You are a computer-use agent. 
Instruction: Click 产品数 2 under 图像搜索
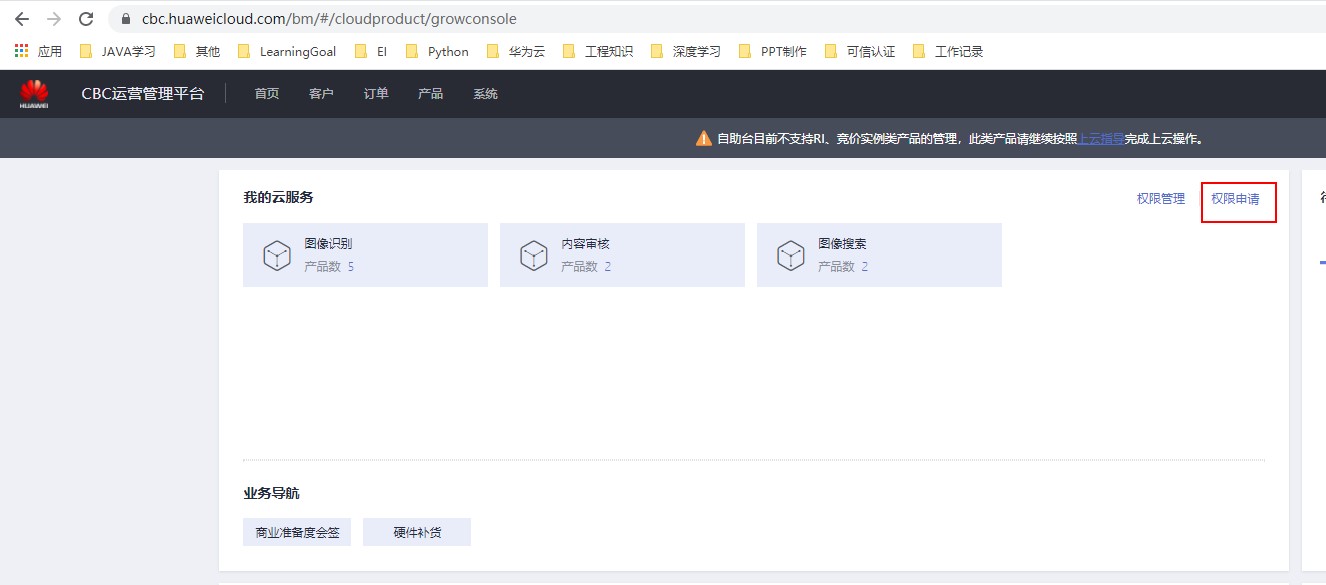843,267
